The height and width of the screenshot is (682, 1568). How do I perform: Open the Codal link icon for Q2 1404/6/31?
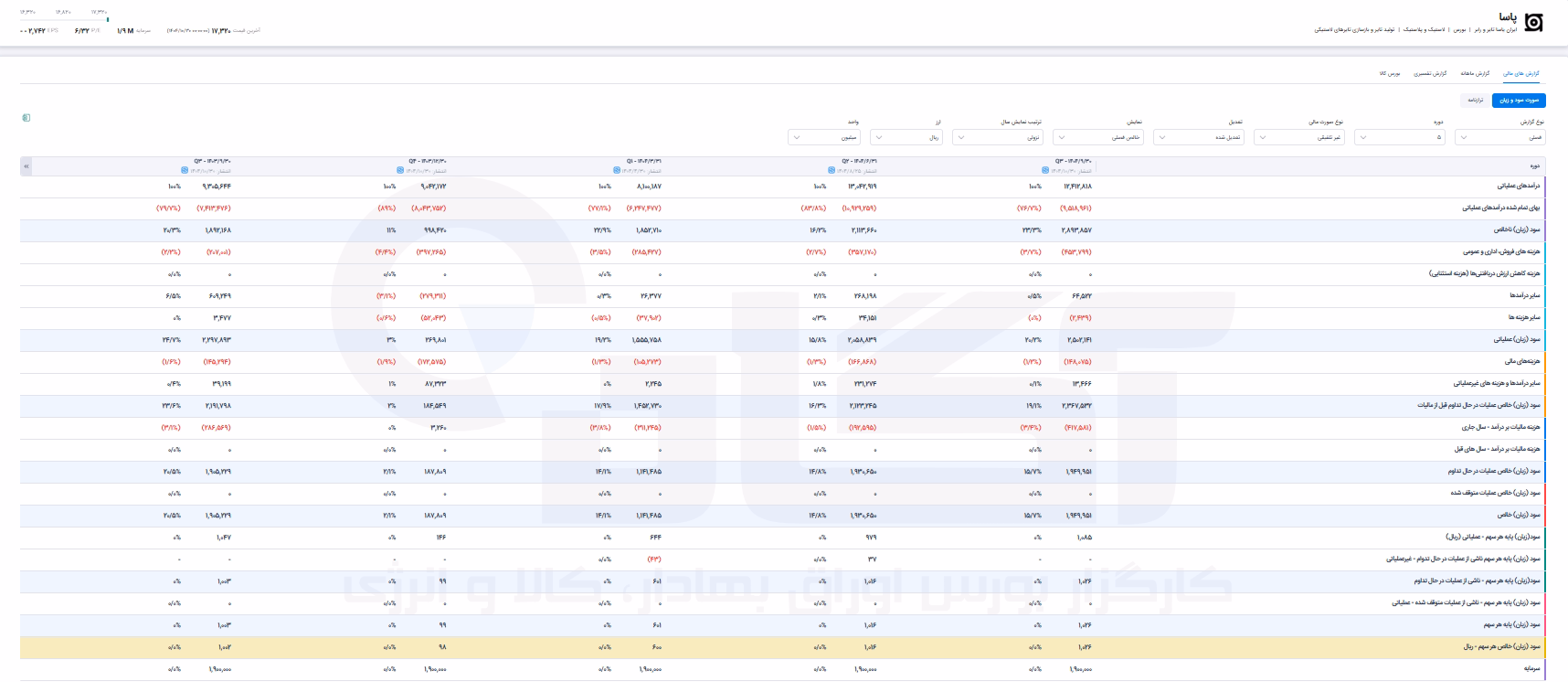point(831,171)
